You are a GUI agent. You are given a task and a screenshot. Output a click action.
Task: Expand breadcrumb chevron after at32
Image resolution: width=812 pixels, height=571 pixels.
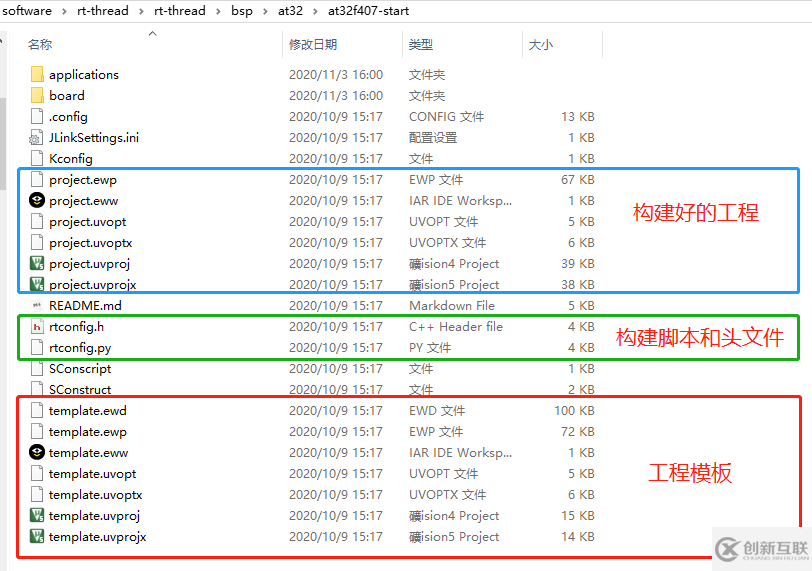[x=315, y=11]
